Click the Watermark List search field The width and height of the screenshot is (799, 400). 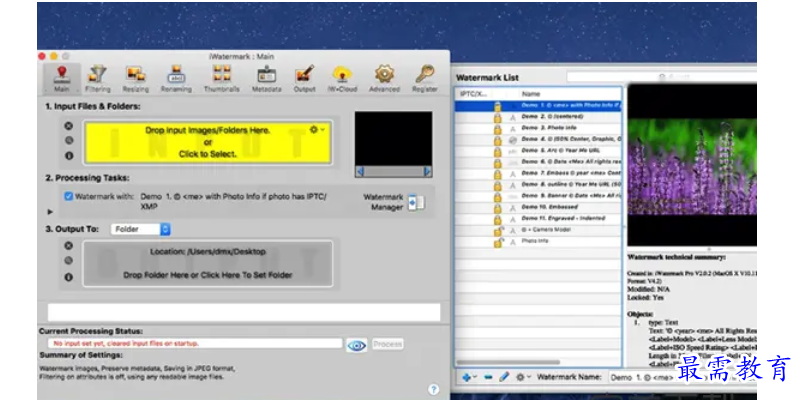[x=661, y=77]
